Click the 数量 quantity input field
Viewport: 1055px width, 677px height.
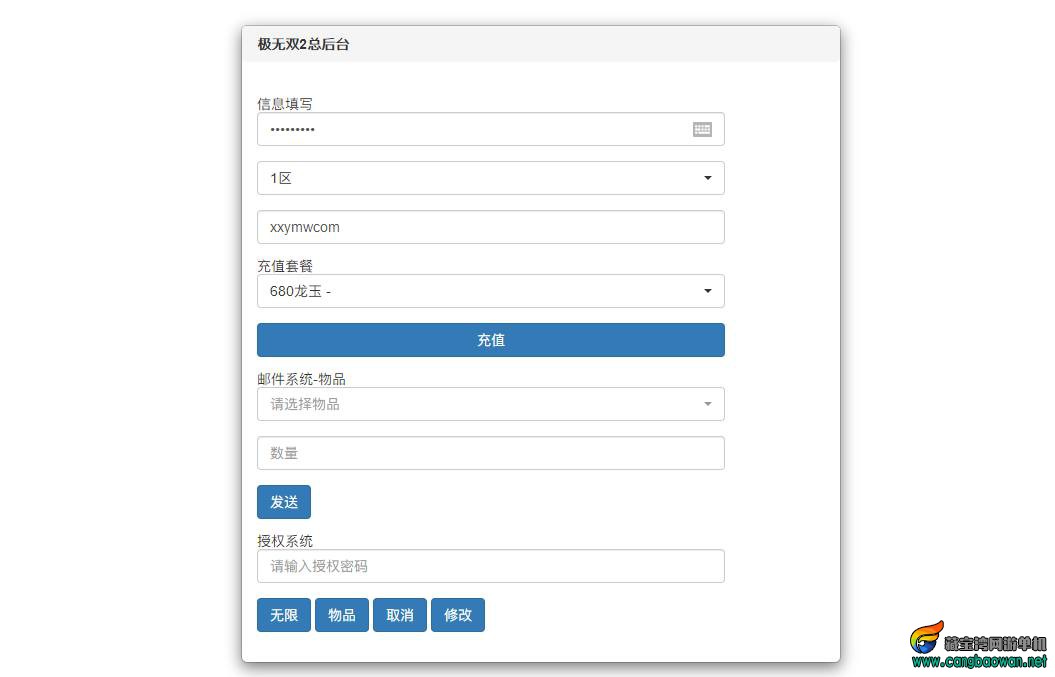[x=490, y=453]
